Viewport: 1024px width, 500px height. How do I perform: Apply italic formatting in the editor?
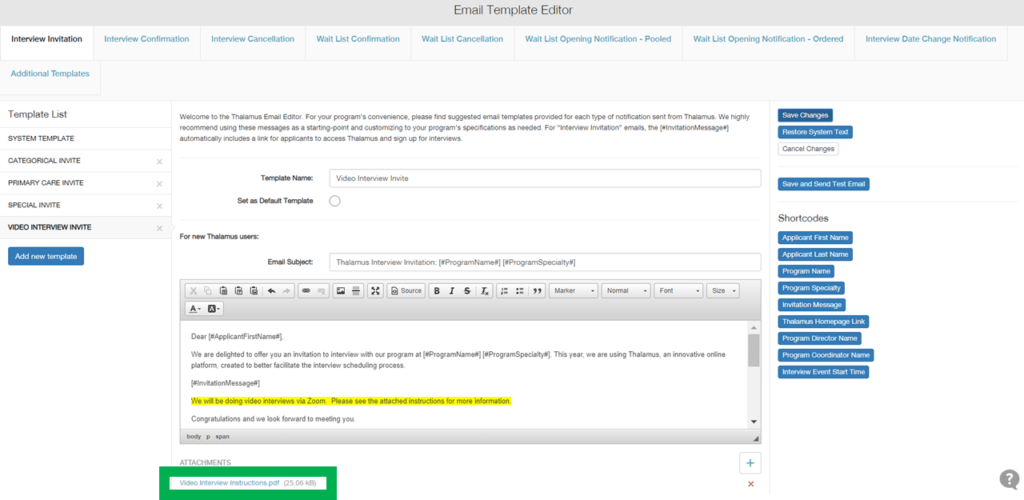pos(452,291)
